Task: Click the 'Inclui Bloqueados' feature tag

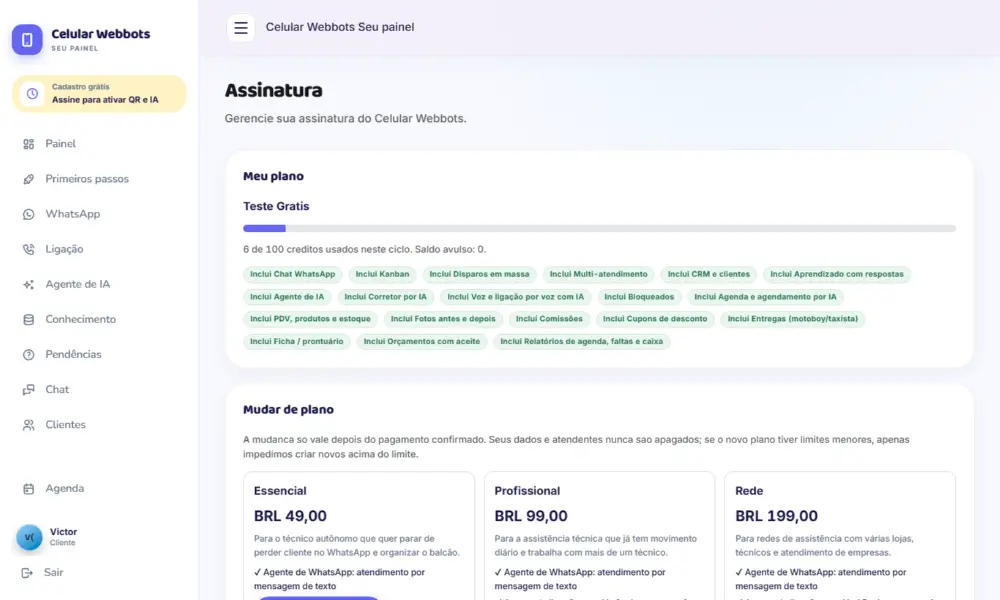Action: (639, 296)
